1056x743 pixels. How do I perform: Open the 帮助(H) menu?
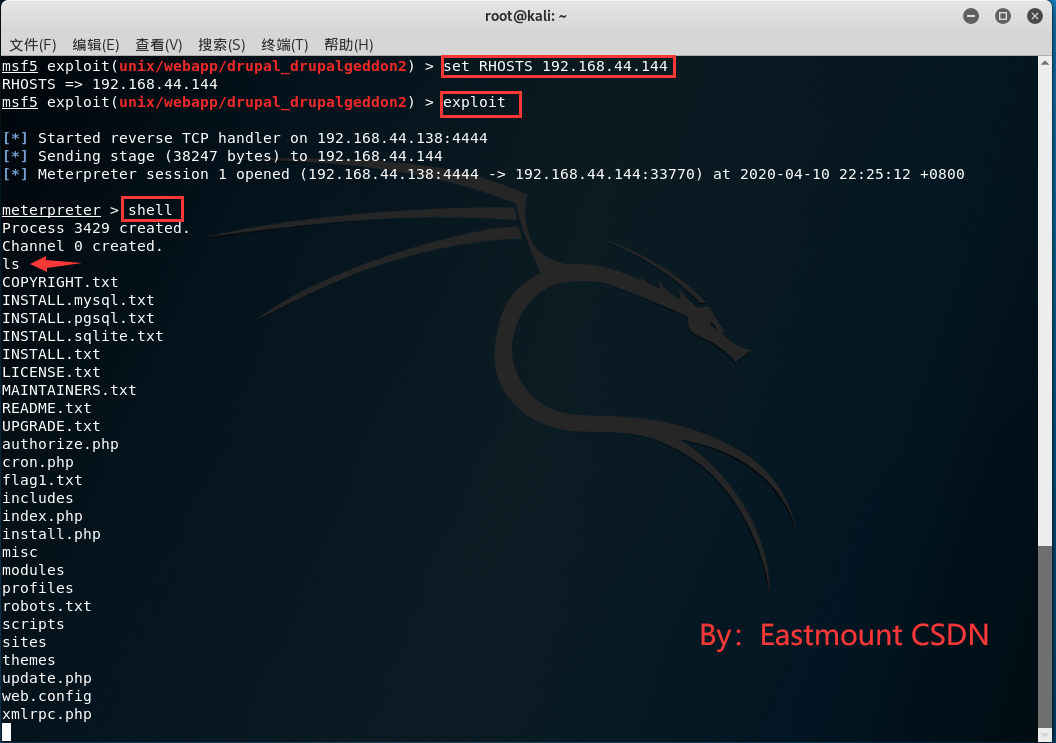click(x=348, y=45)
